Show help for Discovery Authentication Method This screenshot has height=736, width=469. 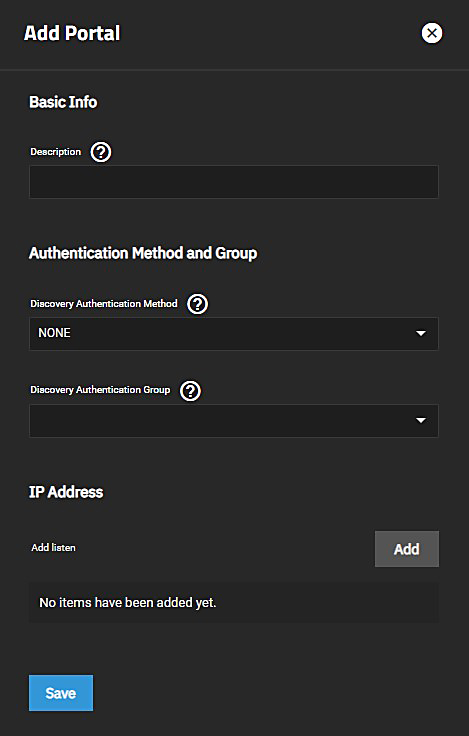coord(198,304)
